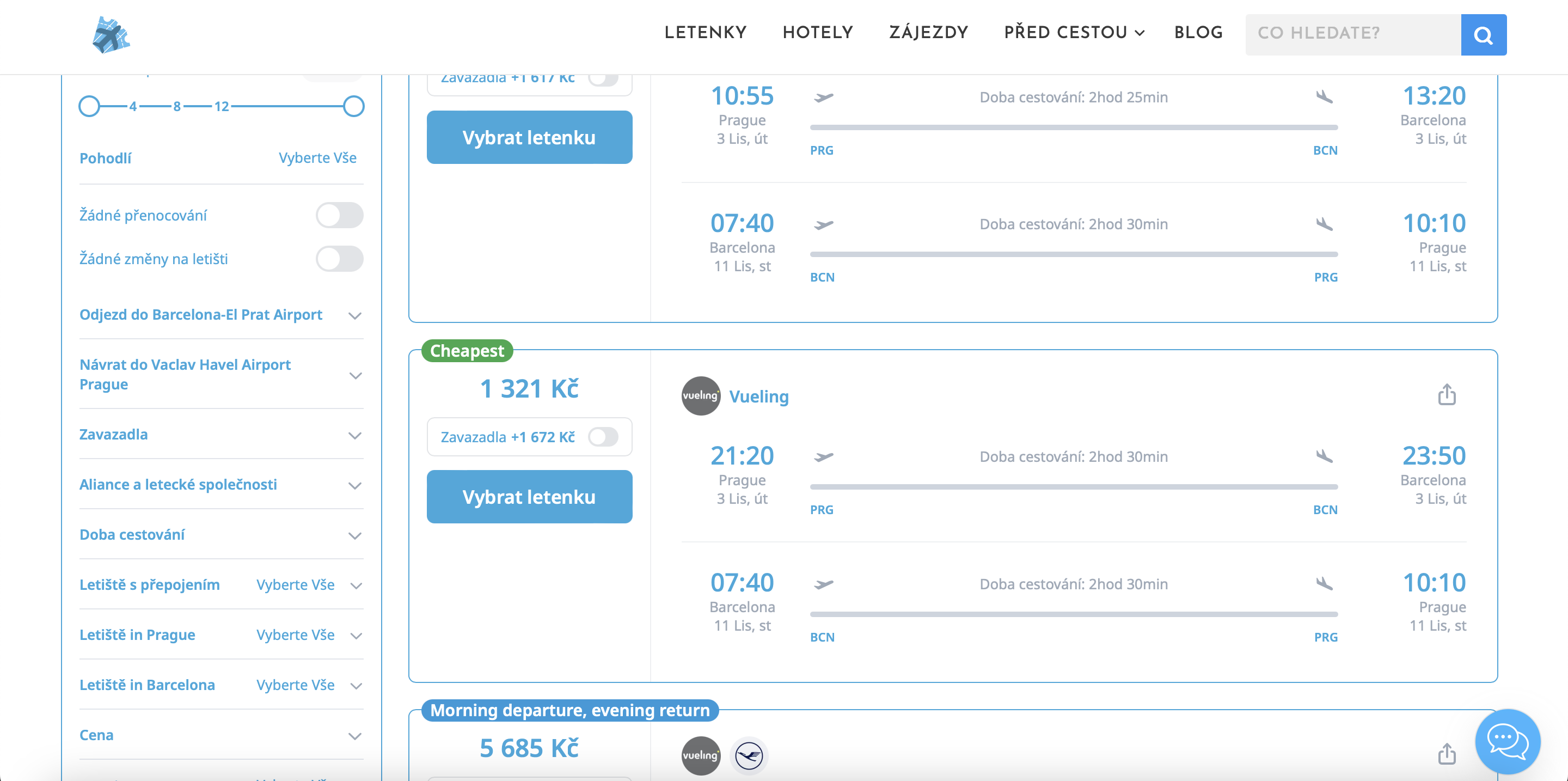
Task: Click the Vueling logo in 5 685 Kč offer
Action: (700, 755)
